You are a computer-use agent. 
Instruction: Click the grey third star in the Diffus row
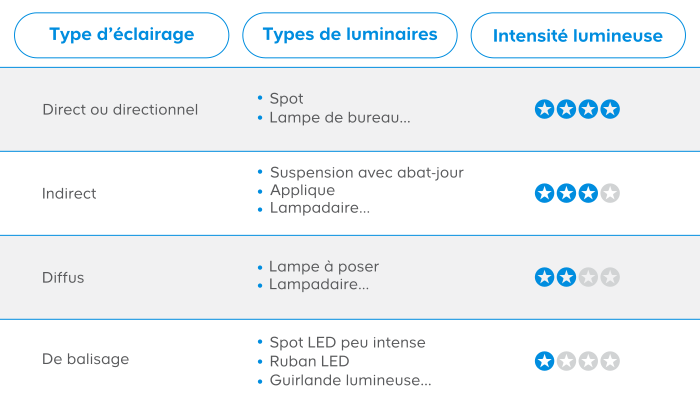tap(588, 277)
